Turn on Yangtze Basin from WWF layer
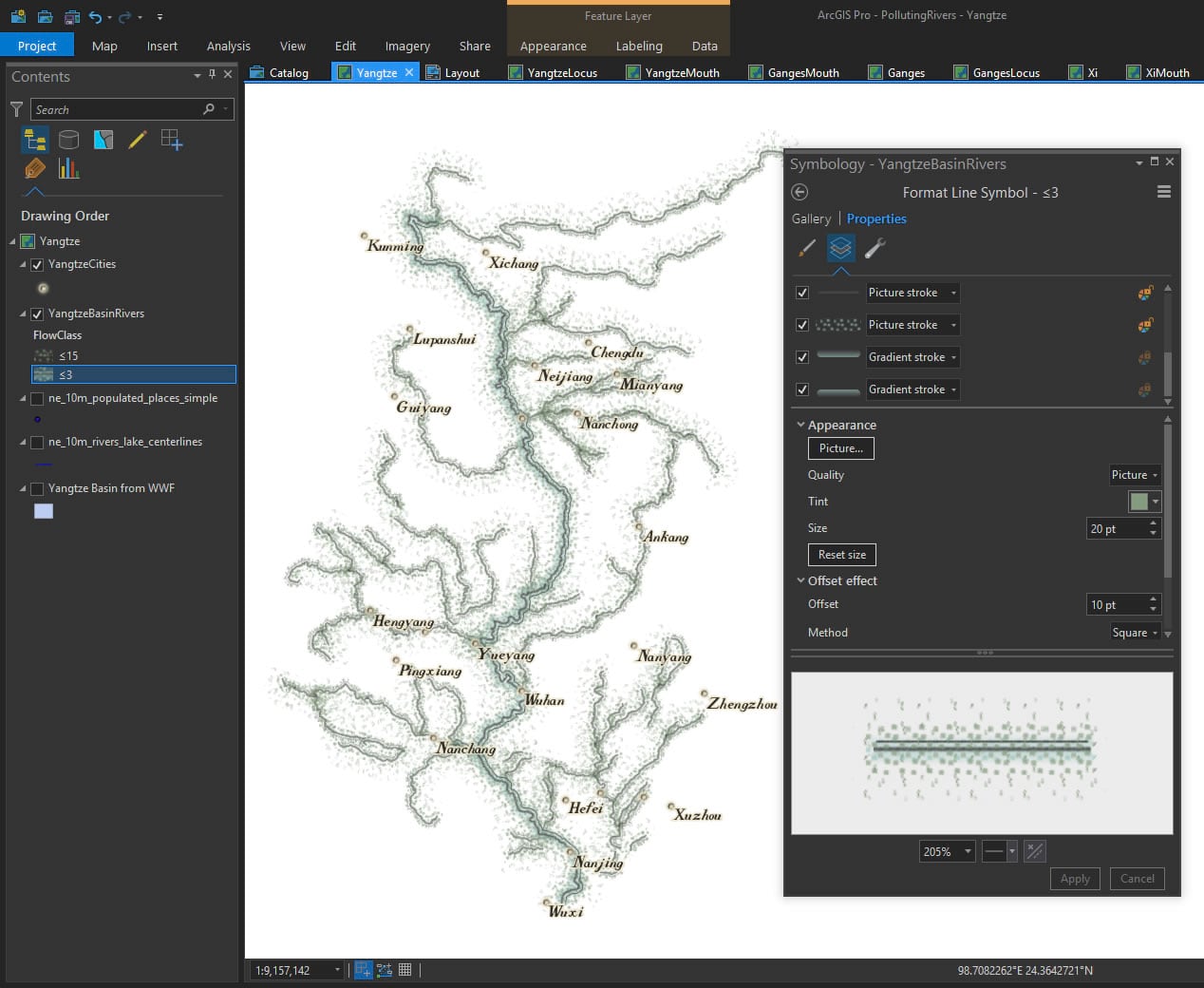The height and width of the screenshot is (988, 1204). [37, 489]
